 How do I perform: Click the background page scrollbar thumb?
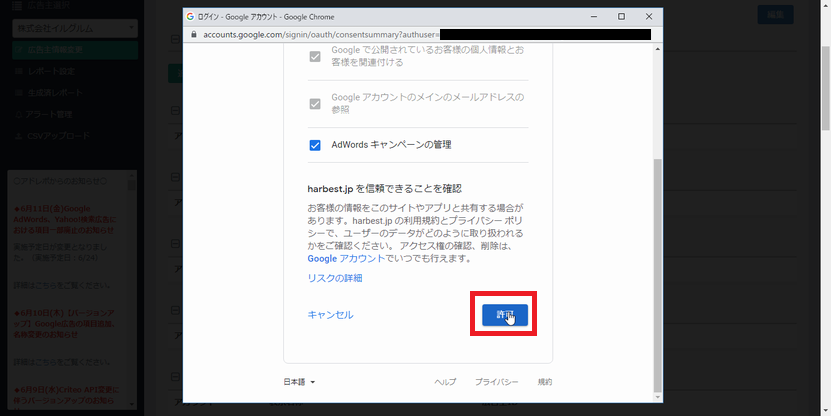point(826,87)
